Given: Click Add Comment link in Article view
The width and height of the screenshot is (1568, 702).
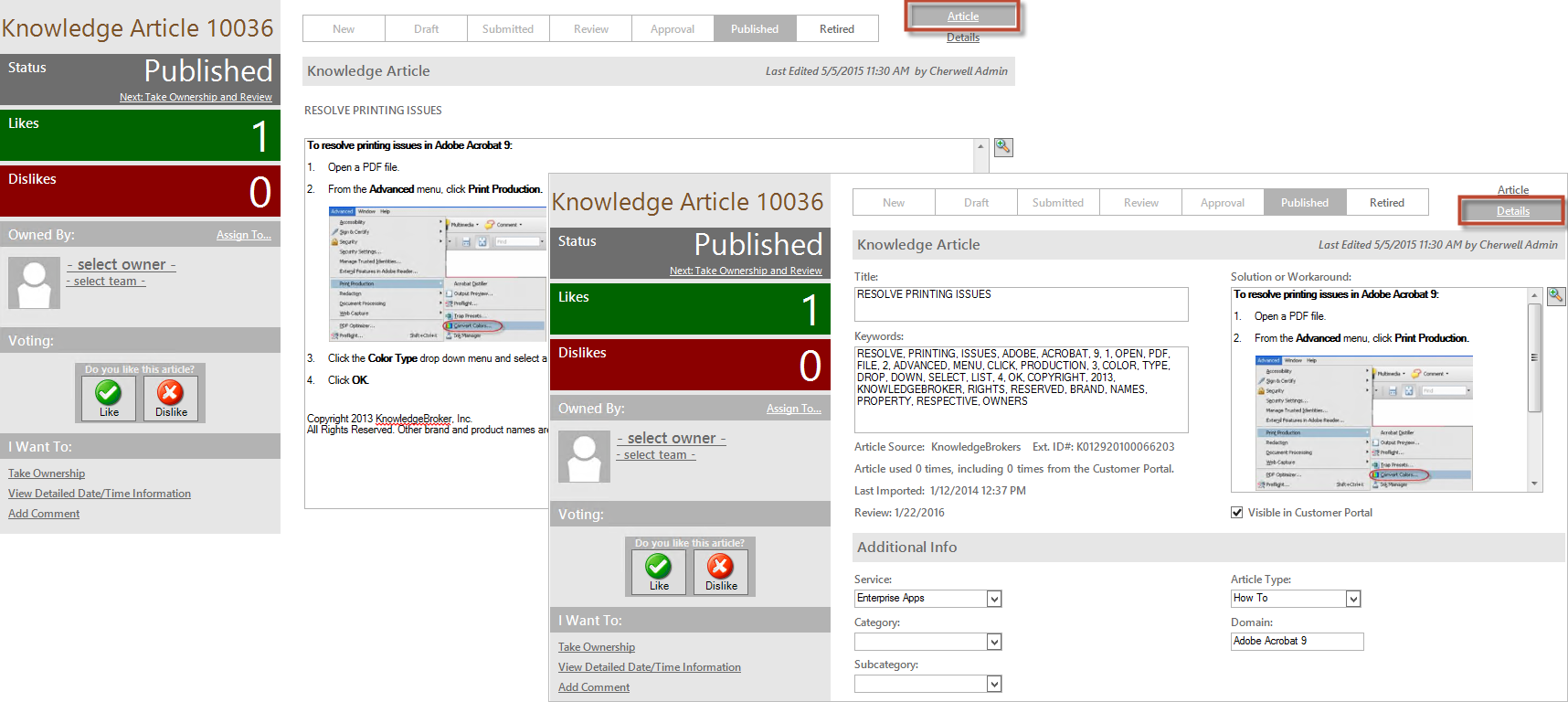Looking at the screenshot, I should 44,514.
